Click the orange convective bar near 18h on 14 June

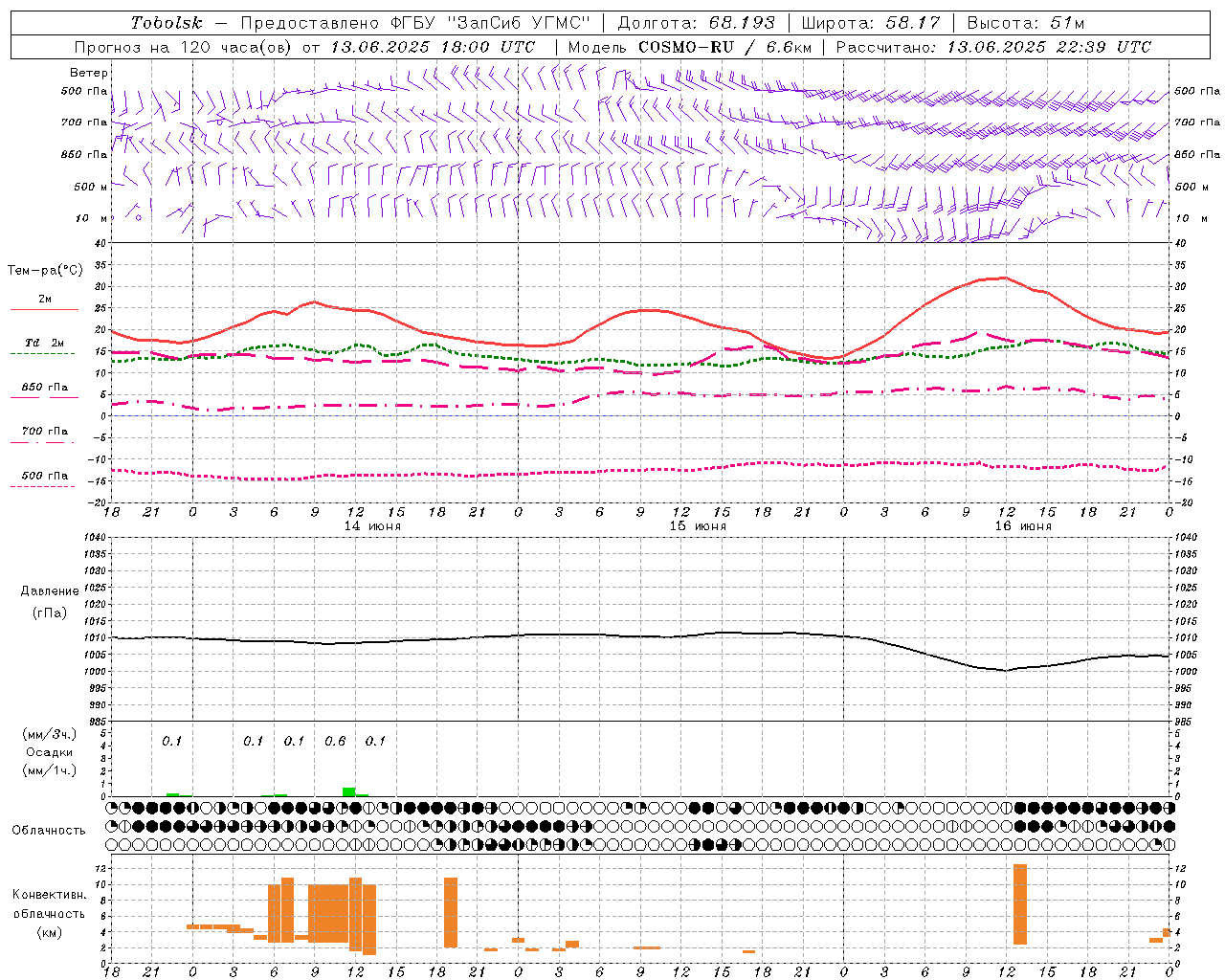click(451, 912)
